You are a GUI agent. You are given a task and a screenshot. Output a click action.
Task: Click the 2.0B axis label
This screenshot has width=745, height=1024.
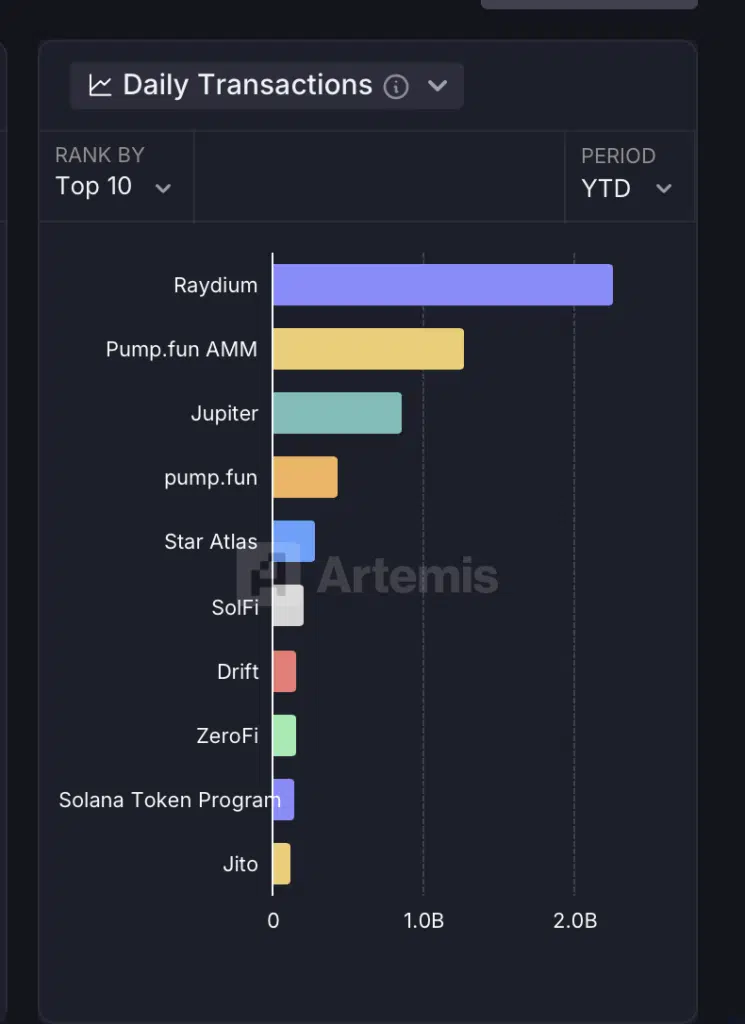pos(573,921)
